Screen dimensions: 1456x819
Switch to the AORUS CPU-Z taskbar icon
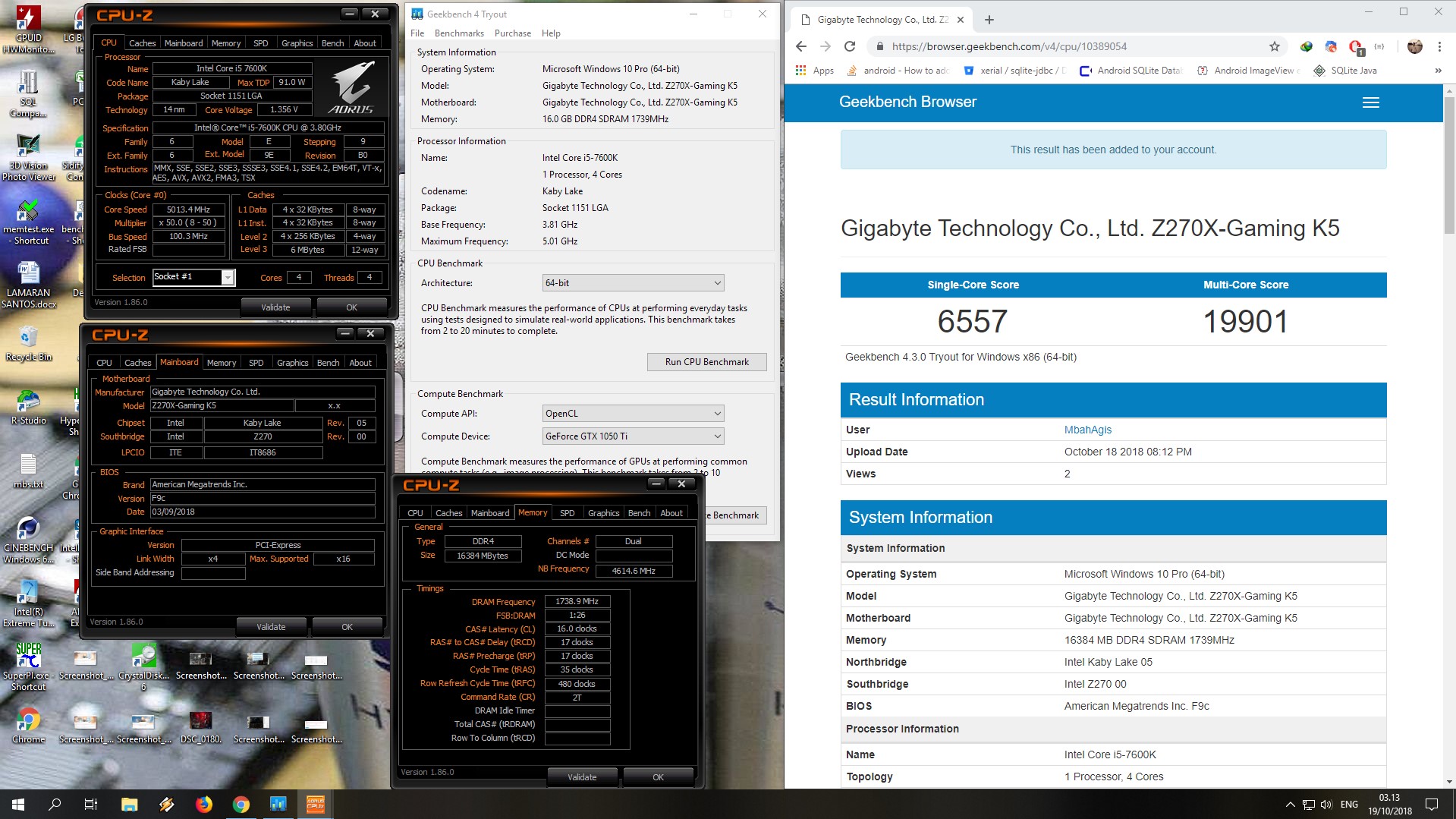315,805
